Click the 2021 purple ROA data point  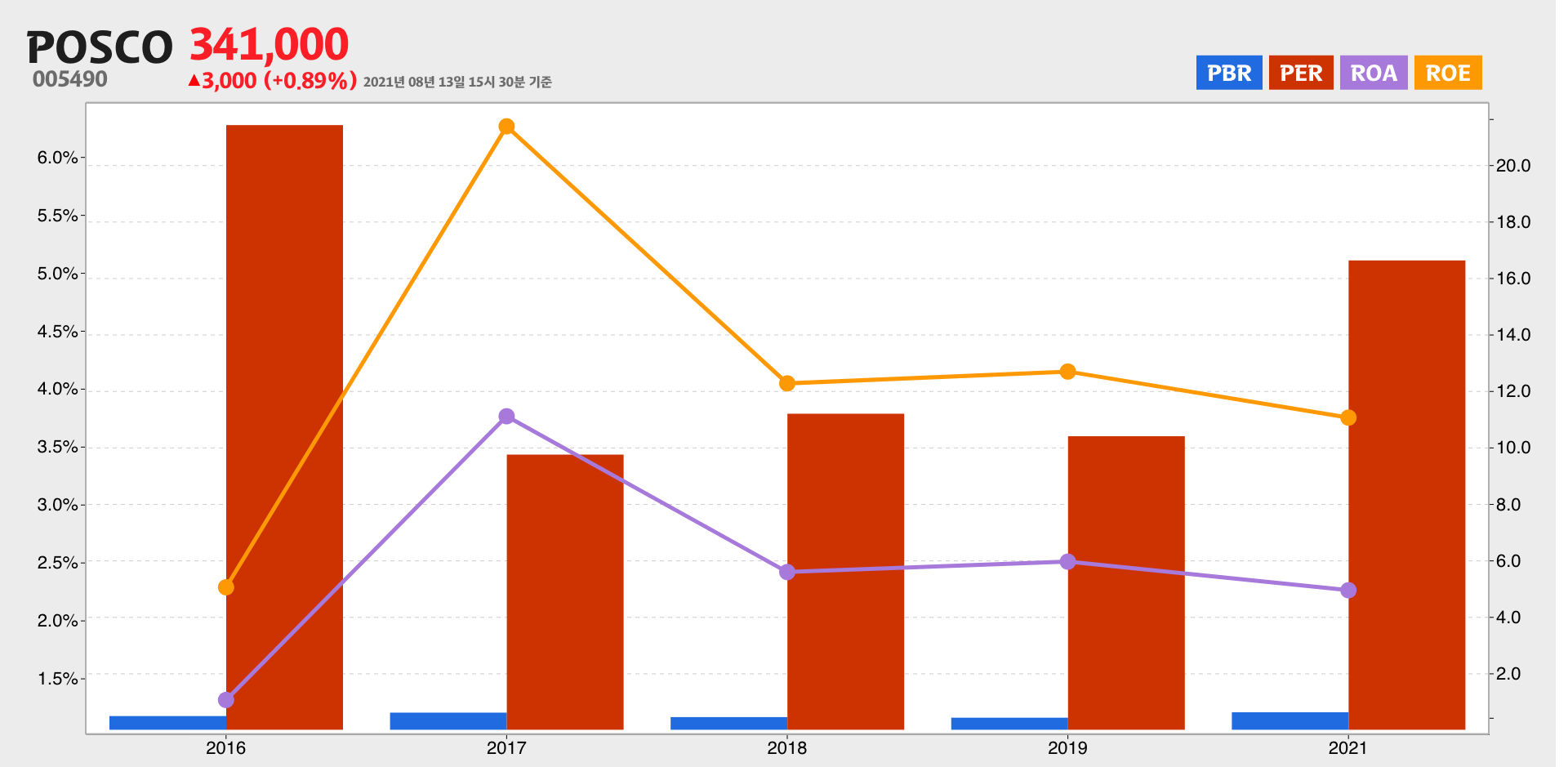click(x=1348, y=590)
